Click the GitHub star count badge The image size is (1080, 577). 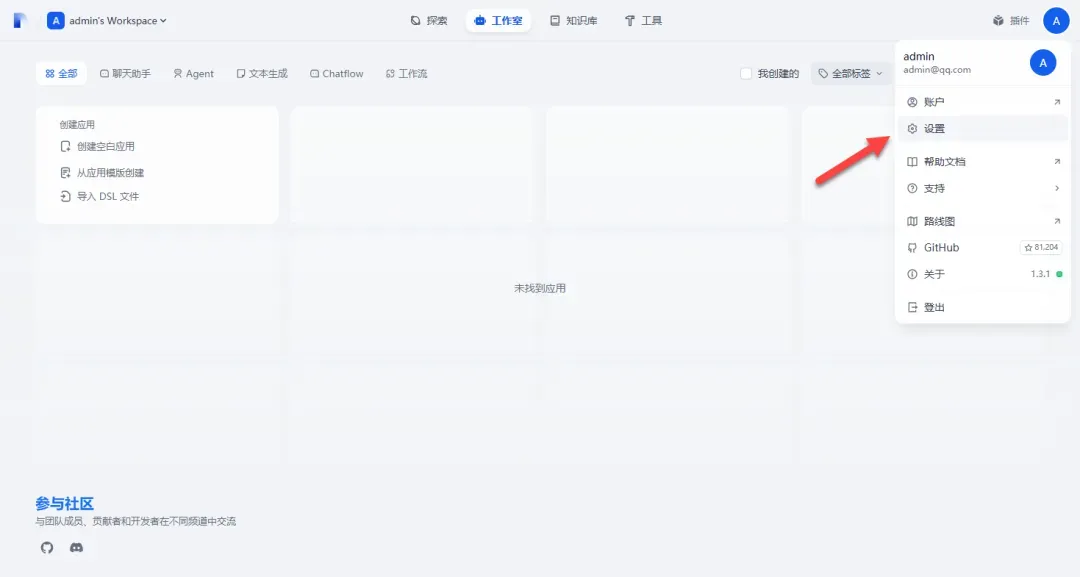[1041, 247]
